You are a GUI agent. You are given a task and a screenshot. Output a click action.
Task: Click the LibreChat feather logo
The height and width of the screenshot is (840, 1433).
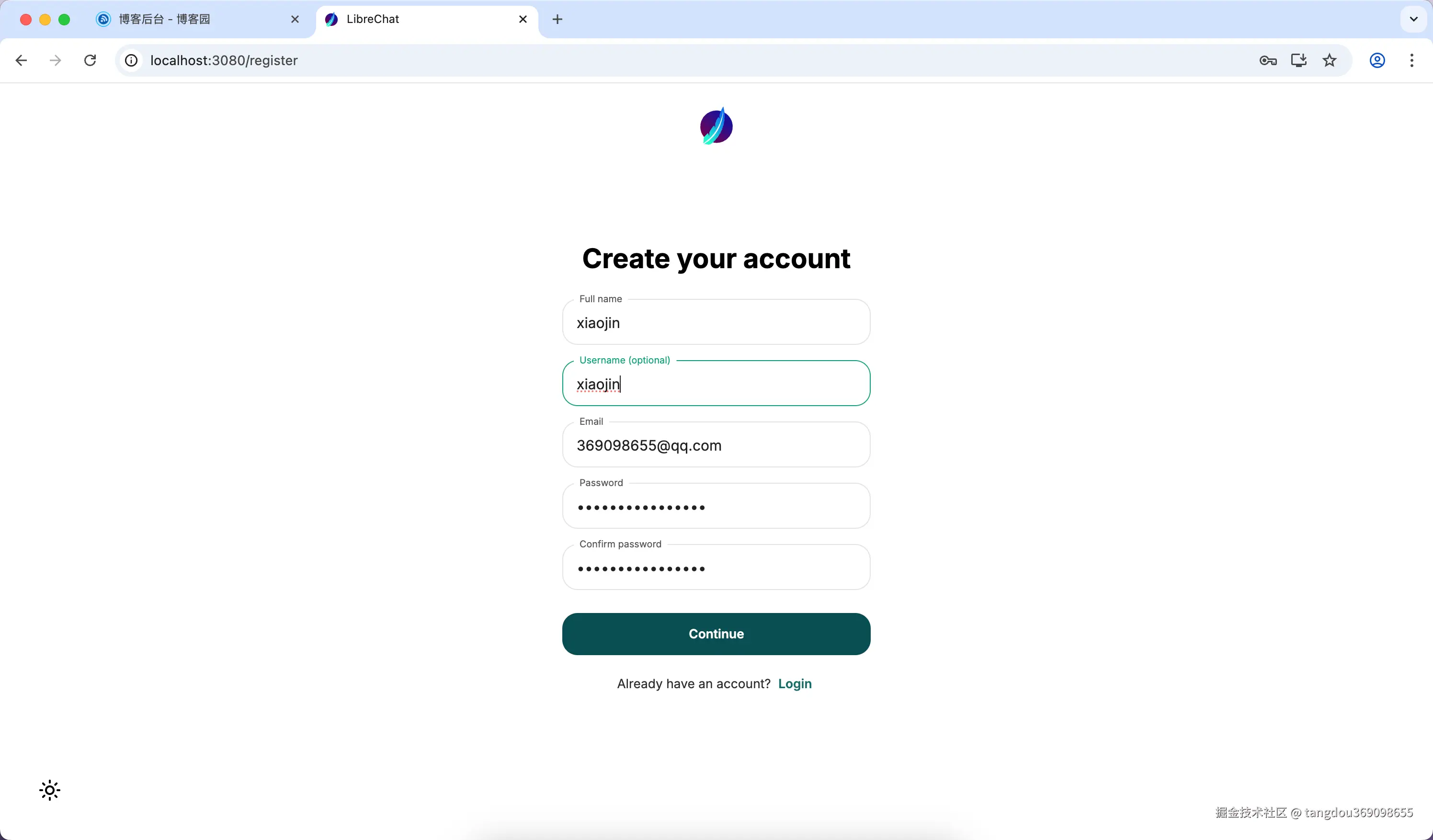coord(716,125)
